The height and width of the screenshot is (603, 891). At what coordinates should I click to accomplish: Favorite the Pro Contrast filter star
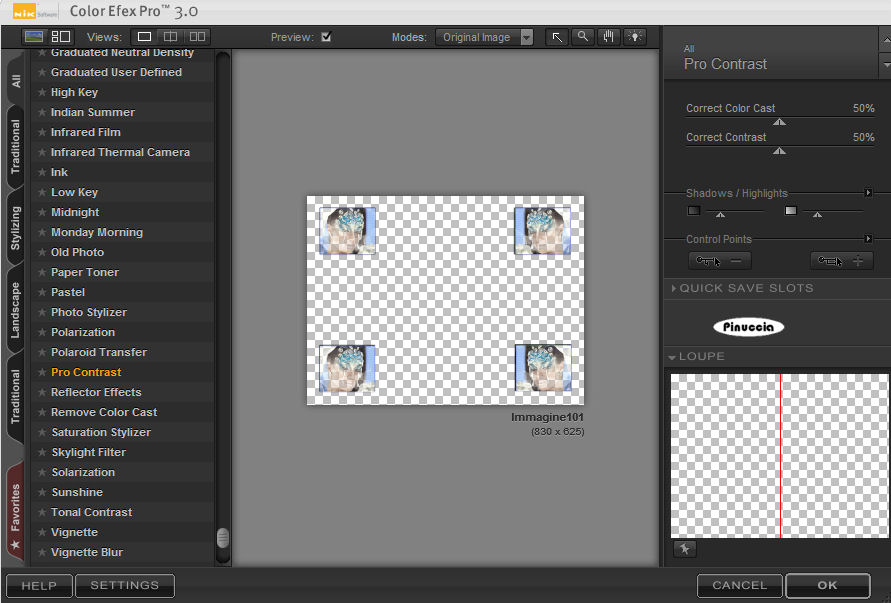(41, 372)
